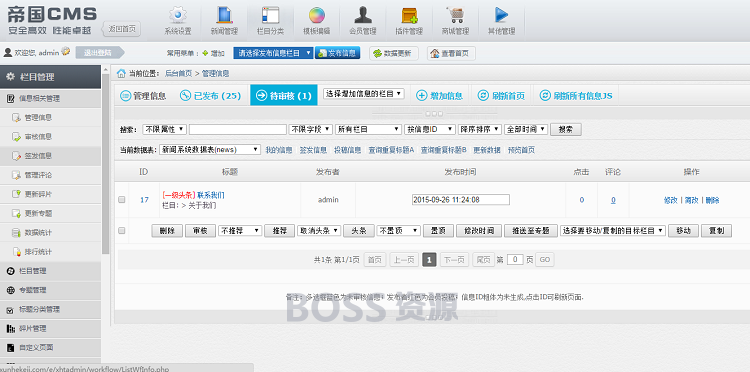Click the 刷新首页 refresh icon
The image size is (750, 372).
pyautogui.click(x=483, y=95)
